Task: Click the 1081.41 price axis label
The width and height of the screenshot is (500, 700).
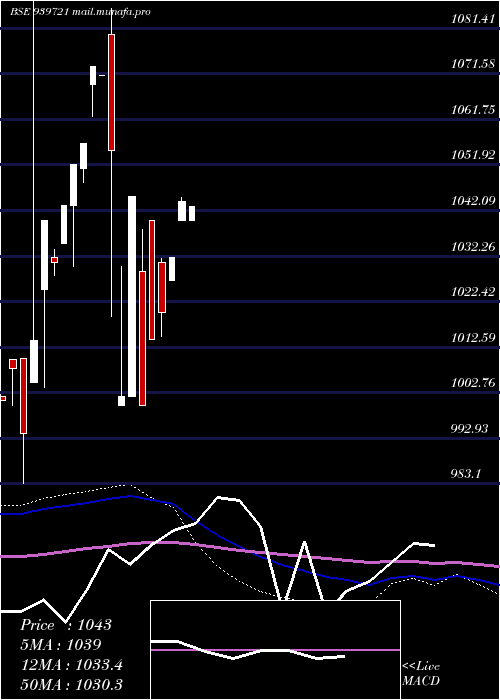Action: coord(473,19)
